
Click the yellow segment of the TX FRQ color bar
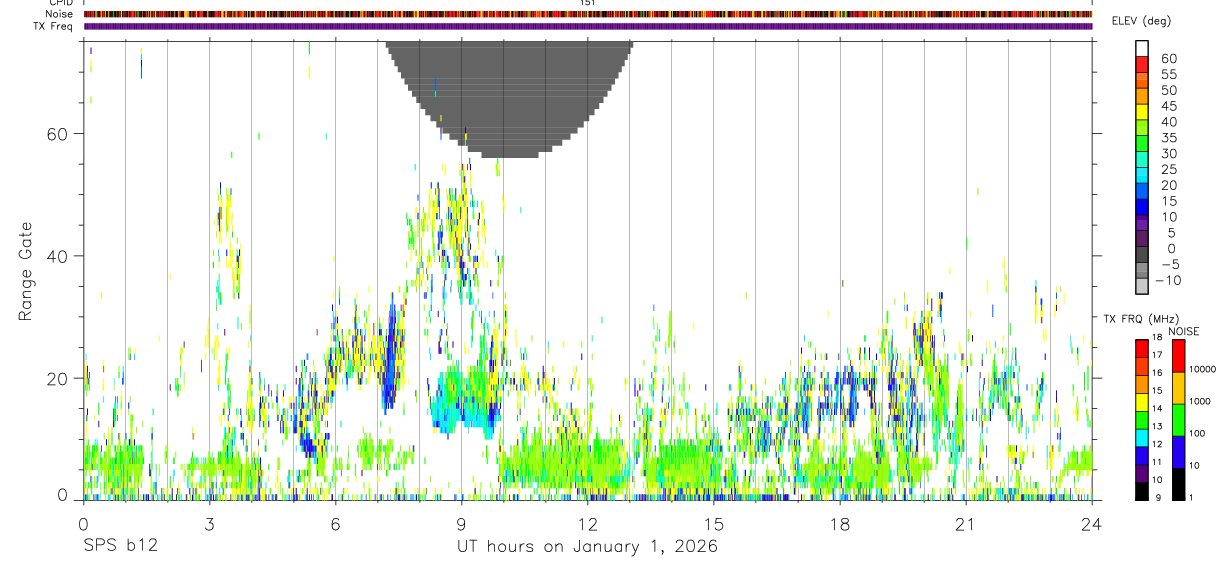(x=1141, y=403)
